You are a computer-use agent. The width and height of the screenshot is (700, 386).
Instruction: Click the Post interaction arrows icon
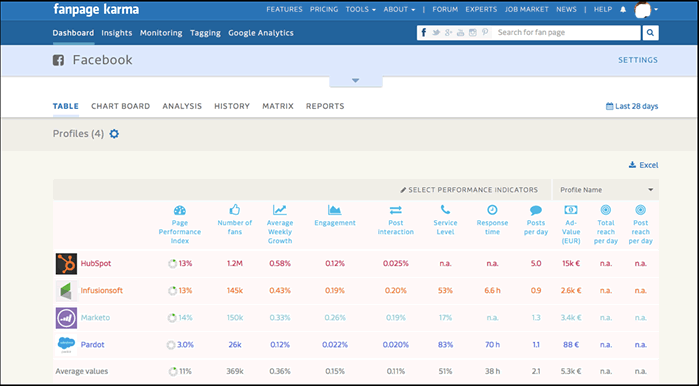pos(396,210)
